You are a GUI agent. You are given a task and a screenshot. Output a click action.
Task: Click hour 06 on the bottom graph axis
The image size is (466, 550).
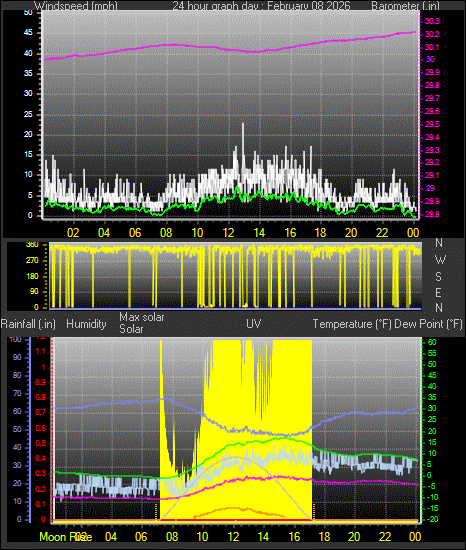pos(141,537)
